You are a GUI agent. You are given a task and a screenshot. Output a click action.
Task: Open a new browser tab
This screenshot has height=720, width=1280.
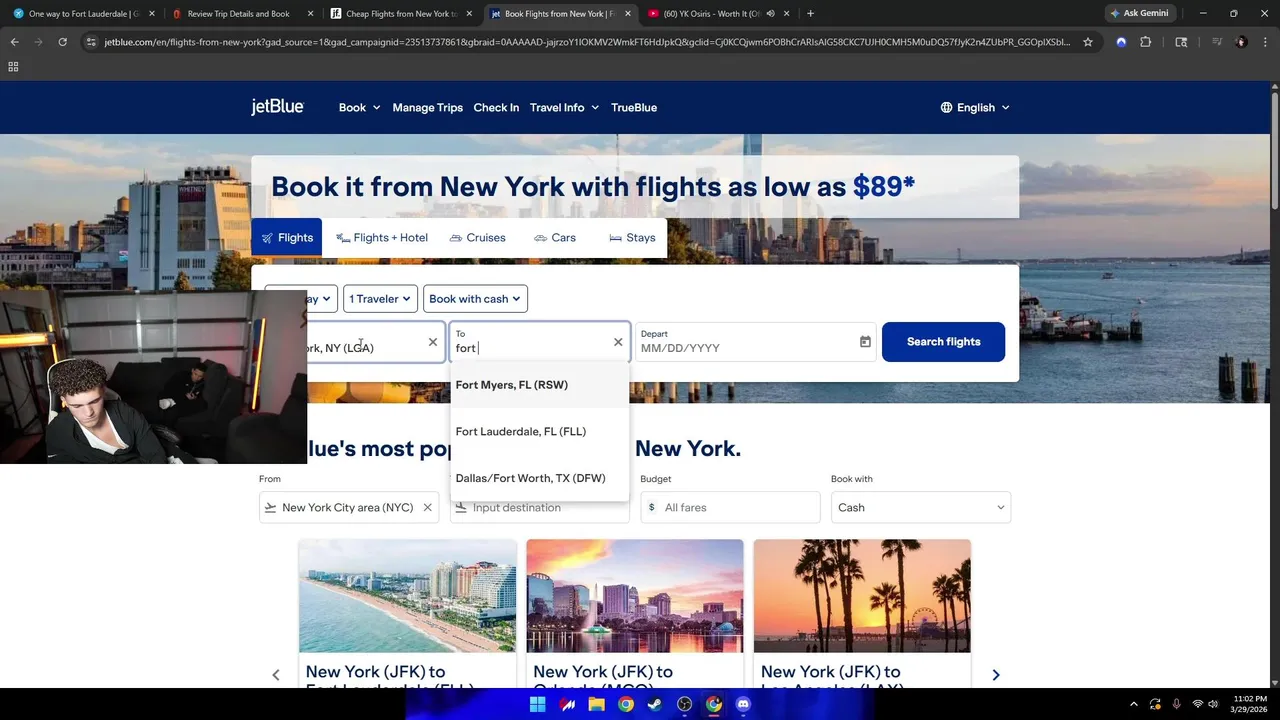[810, 14]
